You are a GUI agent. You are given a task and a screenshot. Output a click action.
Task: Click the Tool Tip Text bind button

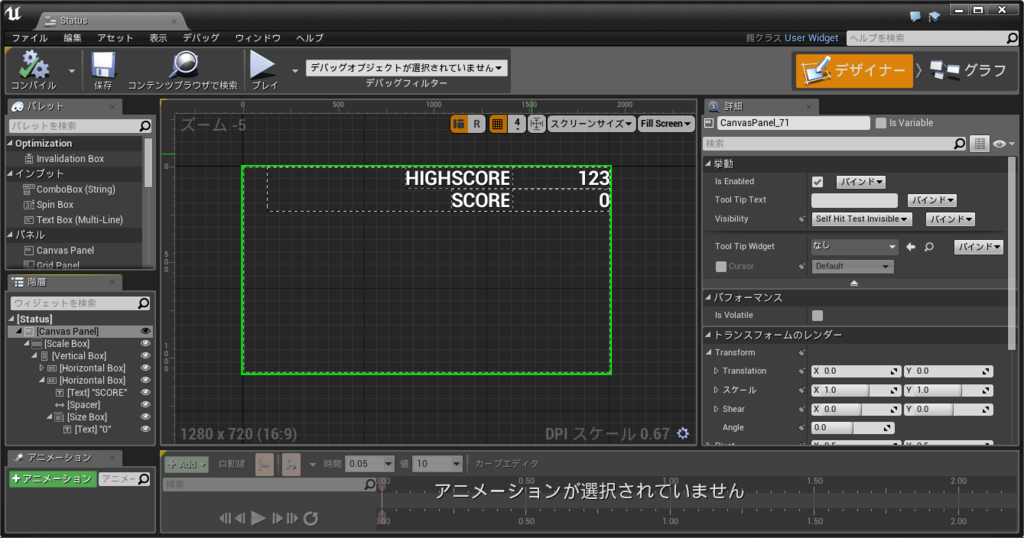(932, 200)
